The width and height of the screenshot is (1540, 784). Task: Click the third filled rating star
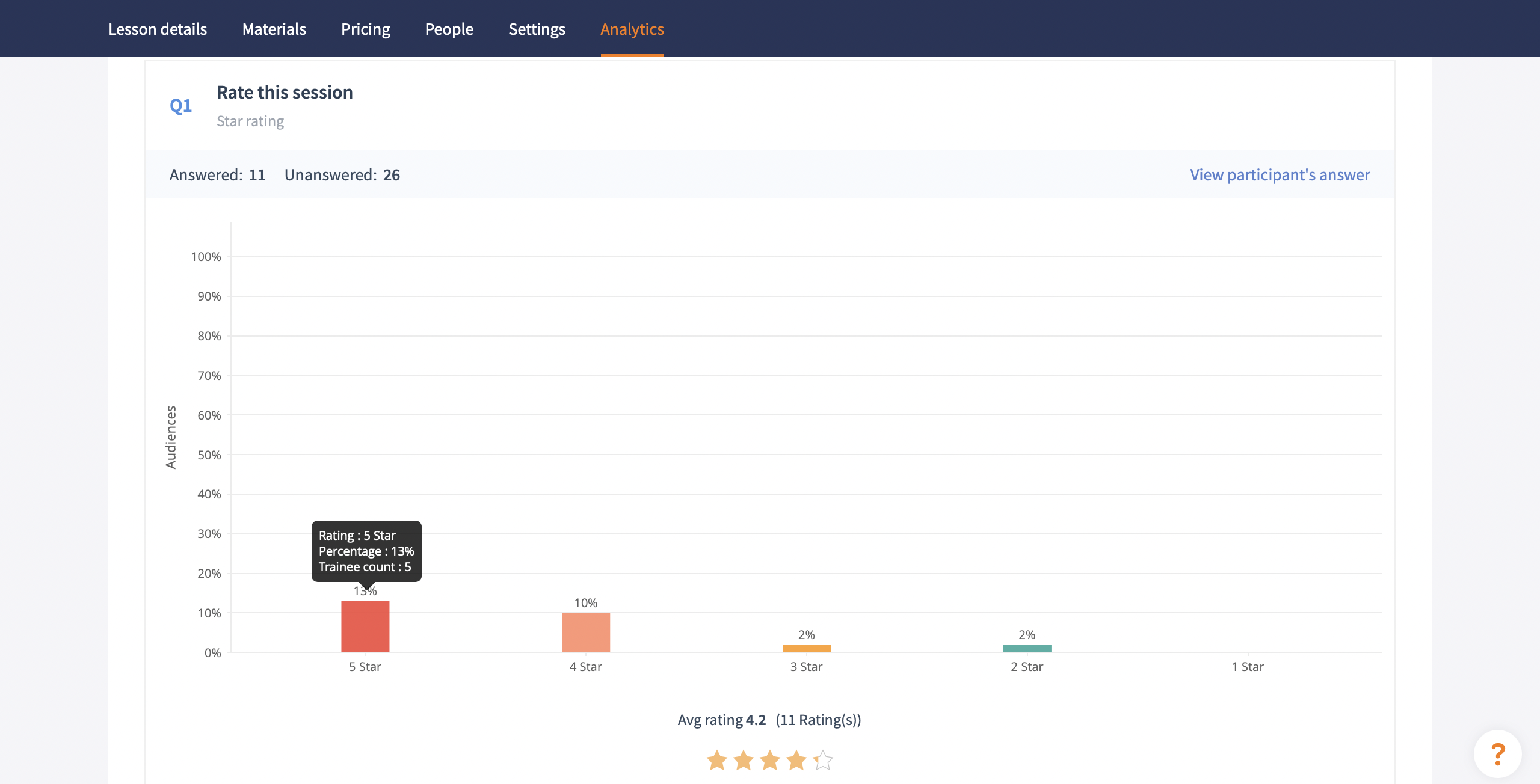(770, 760)
